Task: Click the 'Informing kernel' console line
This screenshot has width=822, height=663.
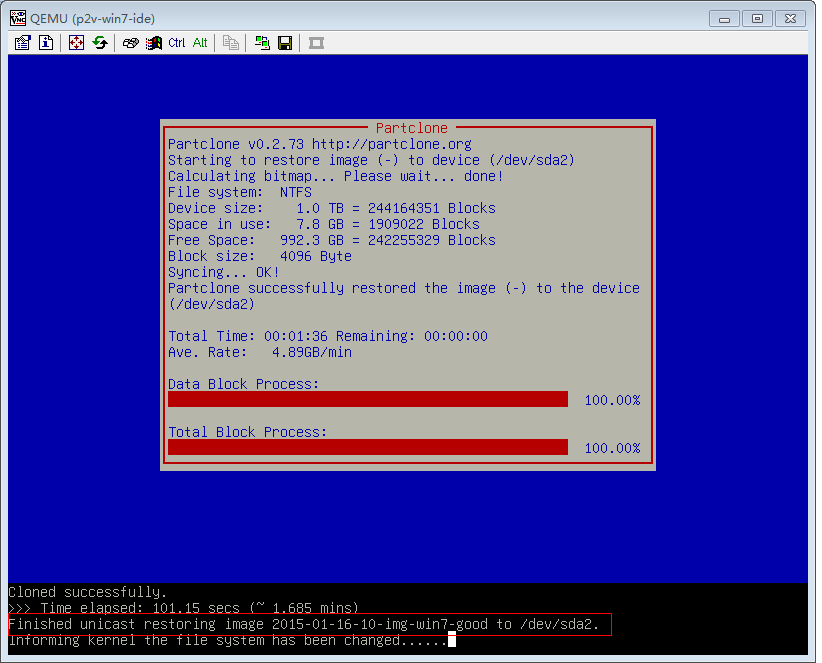Action: click(x=228, y=640)
